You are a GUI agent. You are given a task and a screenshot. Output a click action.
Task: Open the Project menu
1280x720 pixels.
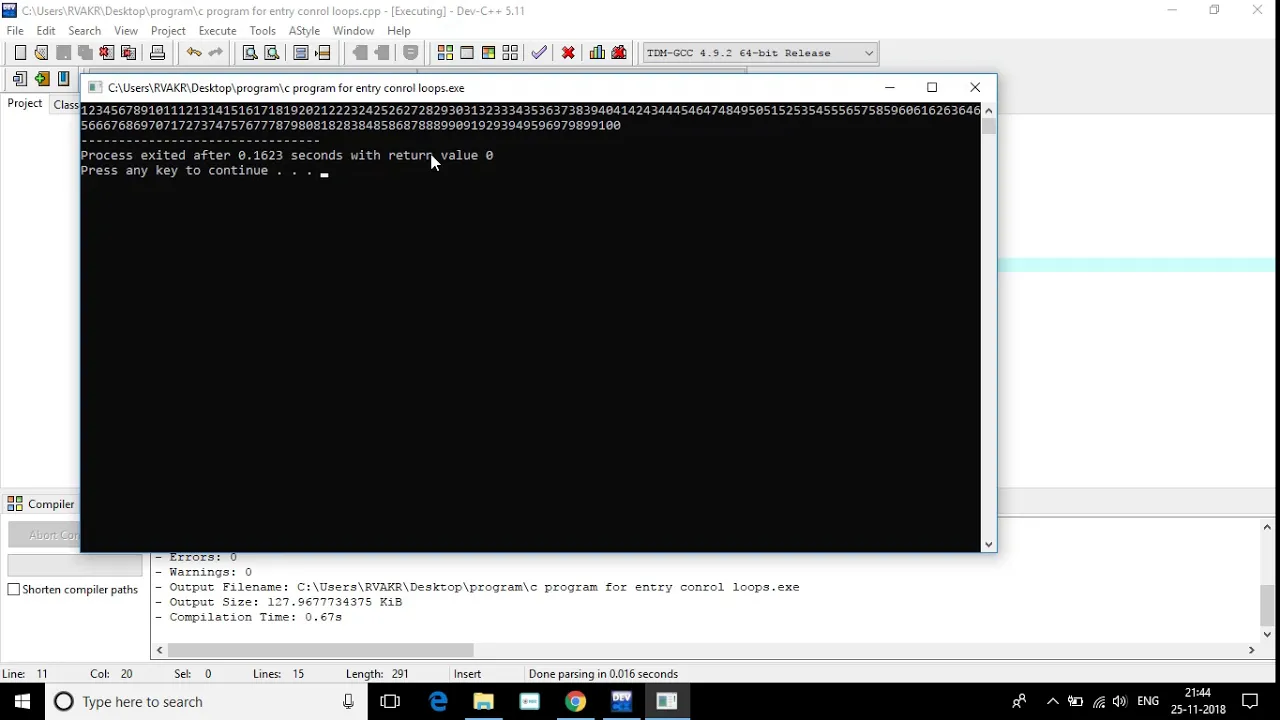click(168, 31)
